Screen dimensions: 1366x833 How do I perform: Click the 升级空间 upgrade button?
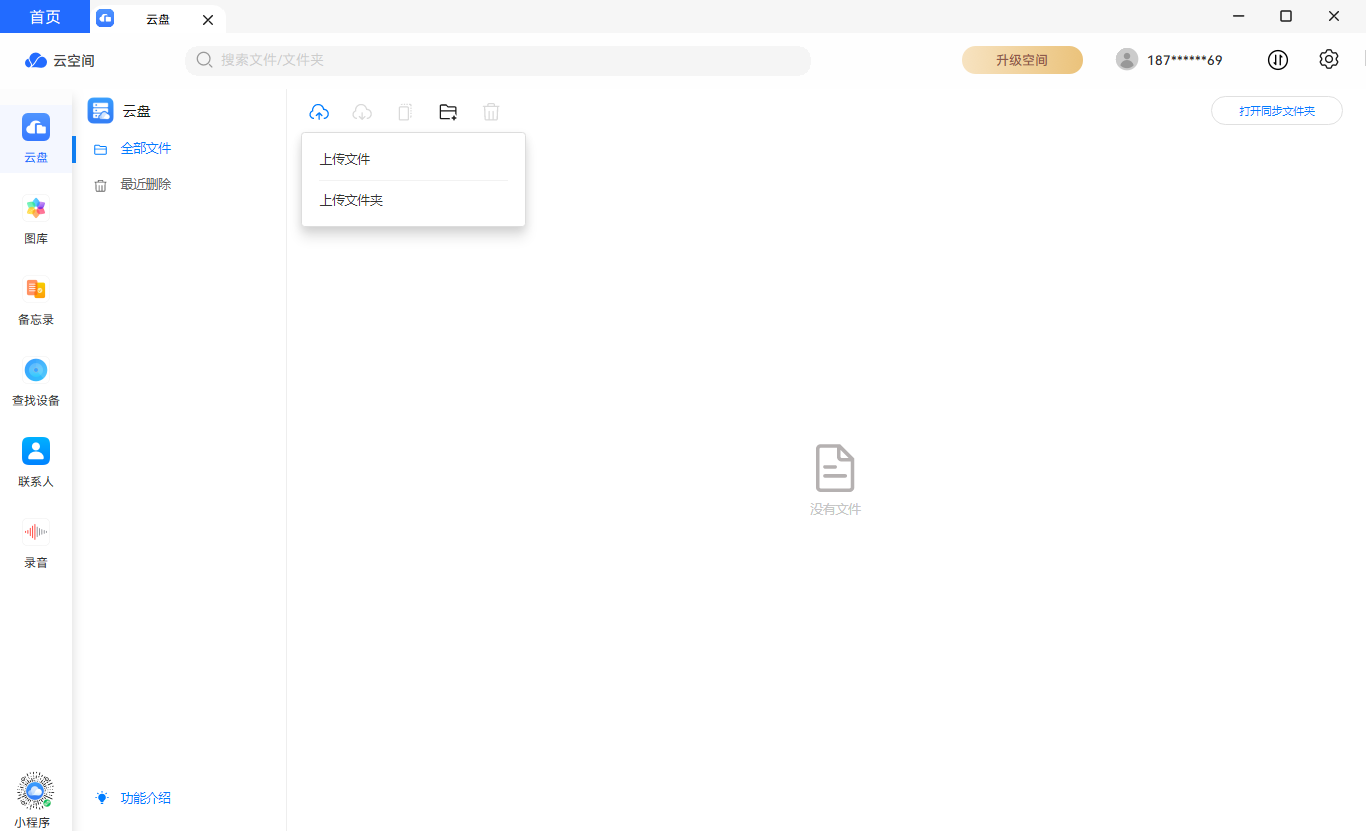pyautogui.click(x=1022, y=60)
